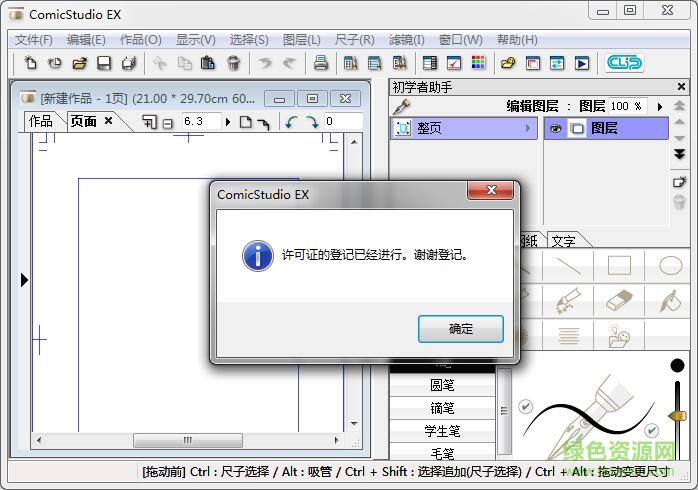
Task: Click the play arrow window icon in toolbar
Action: coord(581,63)
